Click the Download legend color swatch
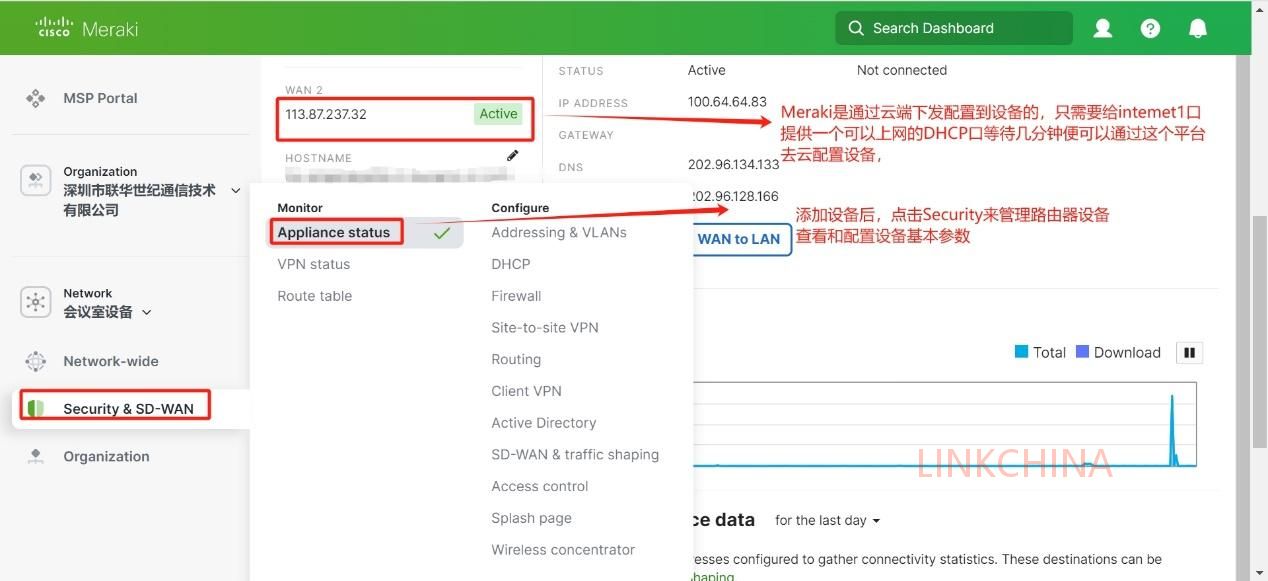Image resolution: width=1268 pixels, height=581 pixels. [x=1082, y=352]
